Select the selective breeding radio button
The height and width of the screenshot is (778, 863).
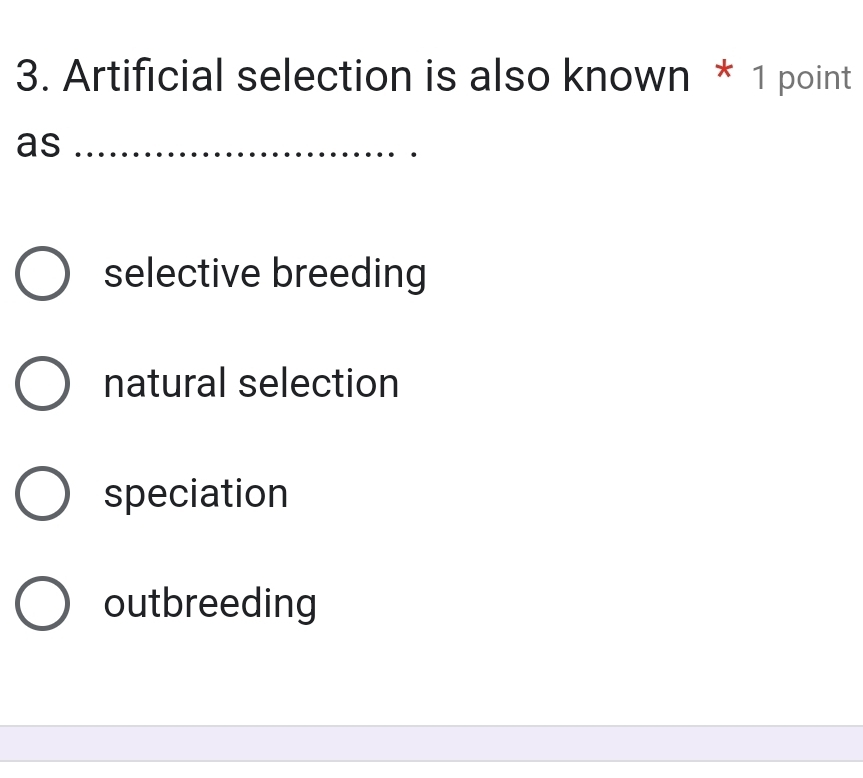(x=42, y=273)
